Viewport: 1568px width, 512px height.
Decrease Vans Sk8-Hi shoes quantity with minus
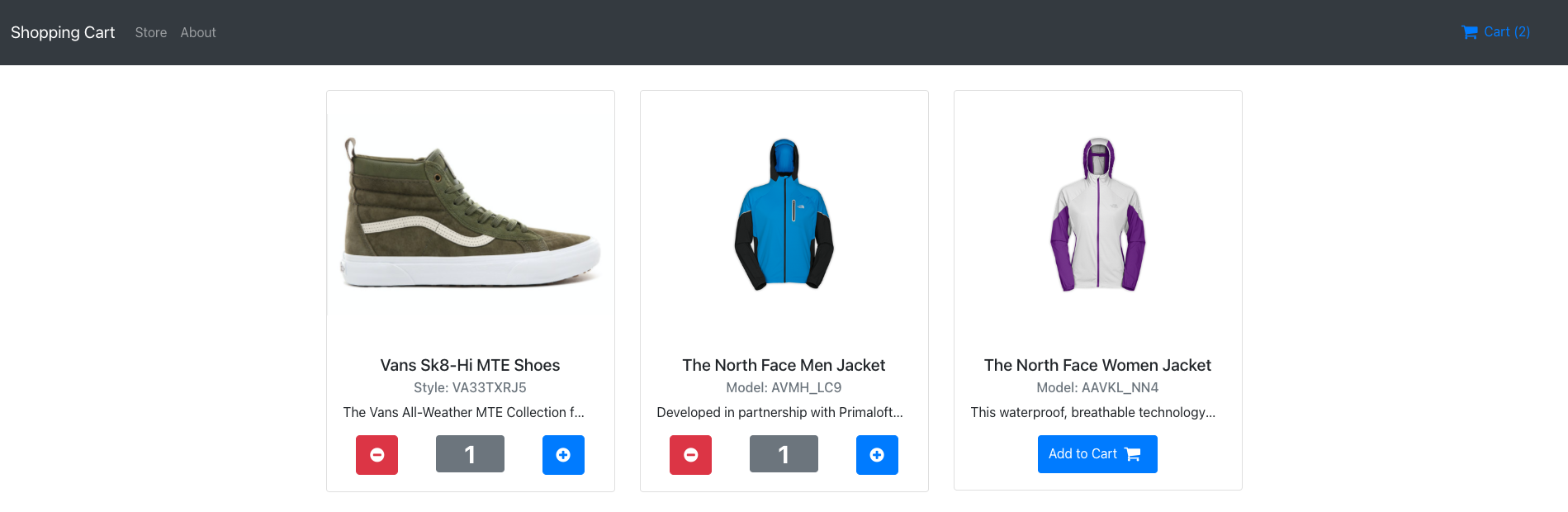click(377, 455)
